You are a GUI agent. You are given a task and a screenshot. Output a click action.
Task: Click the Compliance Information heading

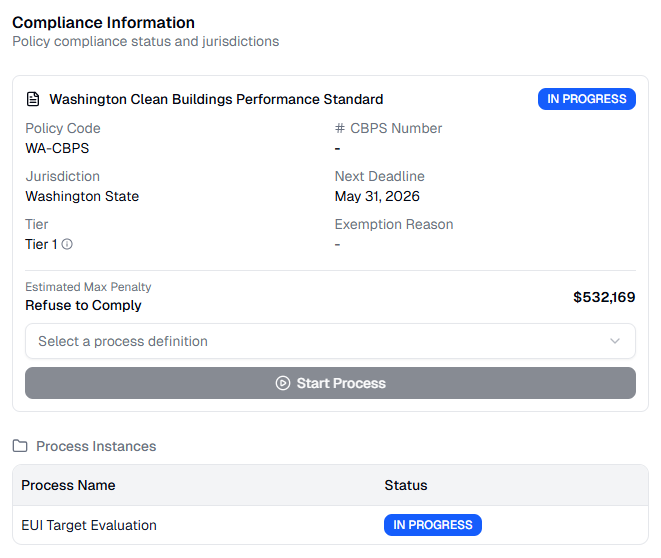(x=103, y=22)
